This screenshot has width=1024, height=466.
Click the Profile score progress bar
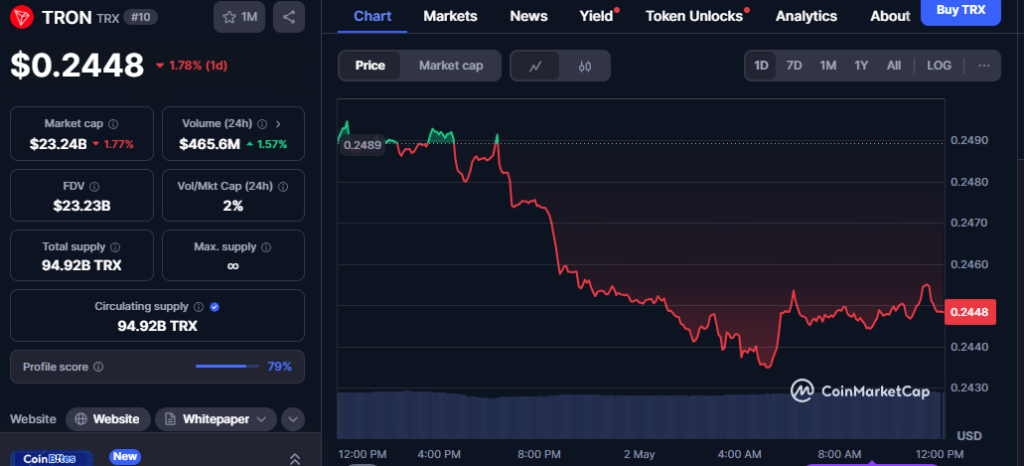pyautogui.click(x=226, y=366)
